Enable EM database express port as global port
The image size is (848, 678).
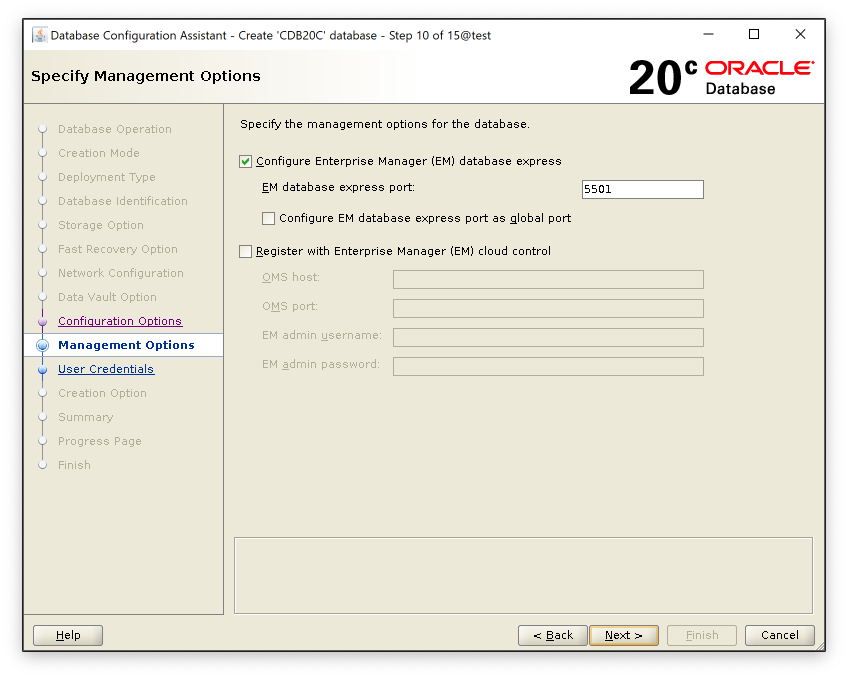[268, 218]
